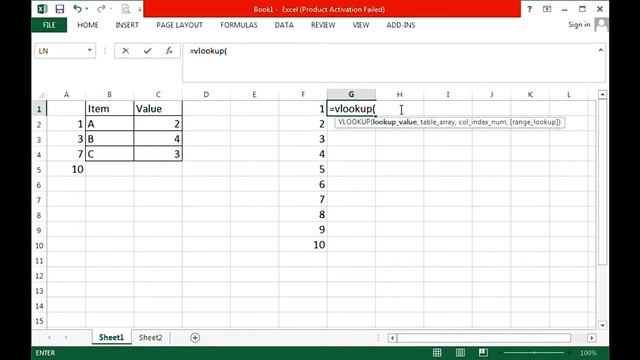
Task: Open the FORMULAS tab
Action: point(239,25)
